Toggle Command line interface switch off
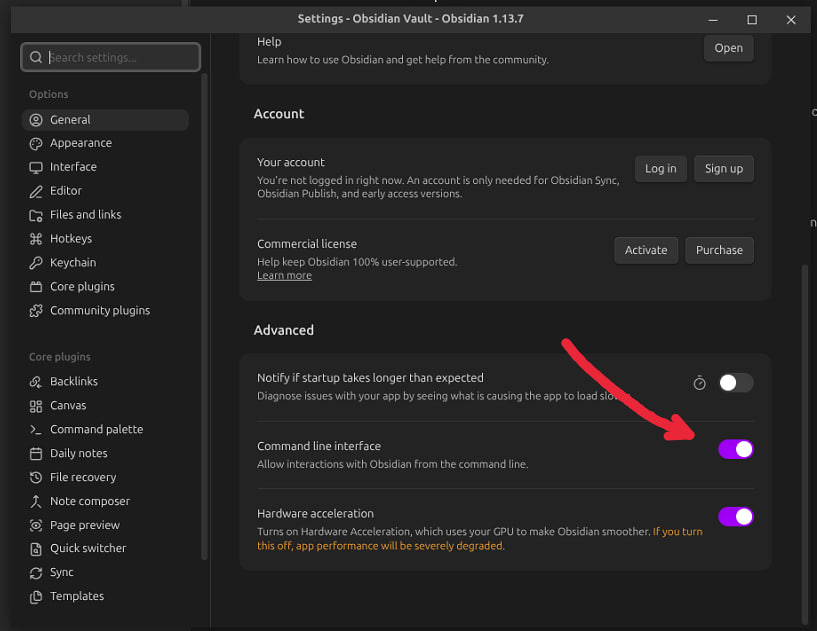 point(736,449)
